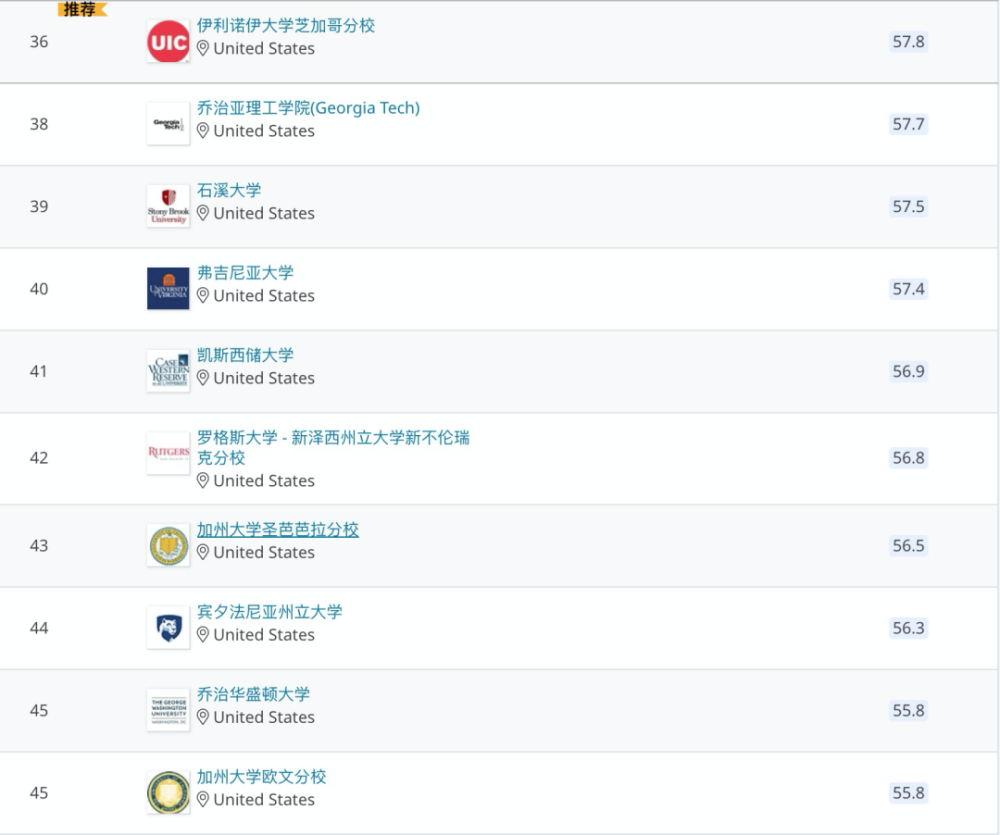Click "United States" under 石溪大学

tap(264, 213)
